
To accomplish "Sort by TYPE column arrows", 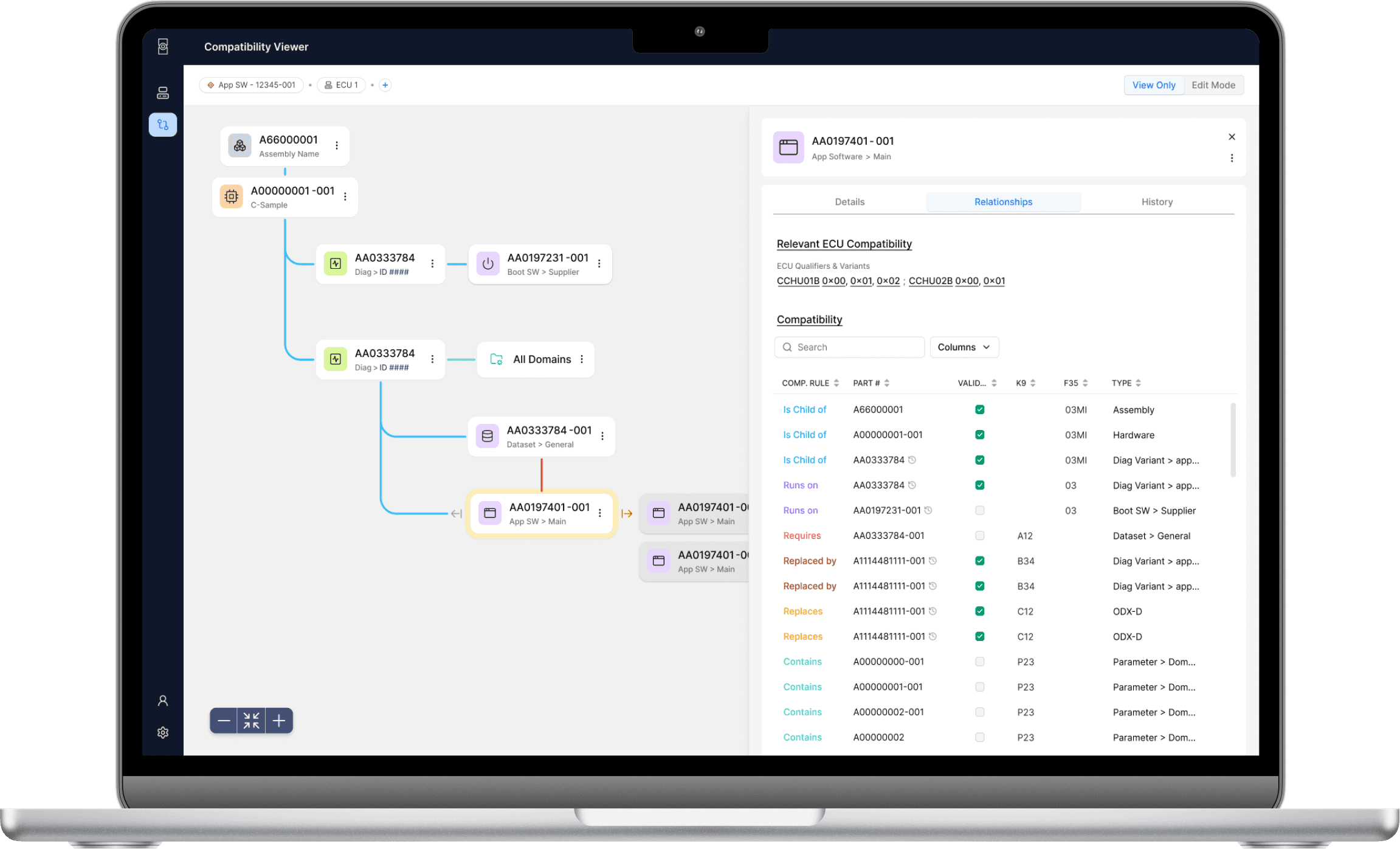I will [x=1138, y=383].
